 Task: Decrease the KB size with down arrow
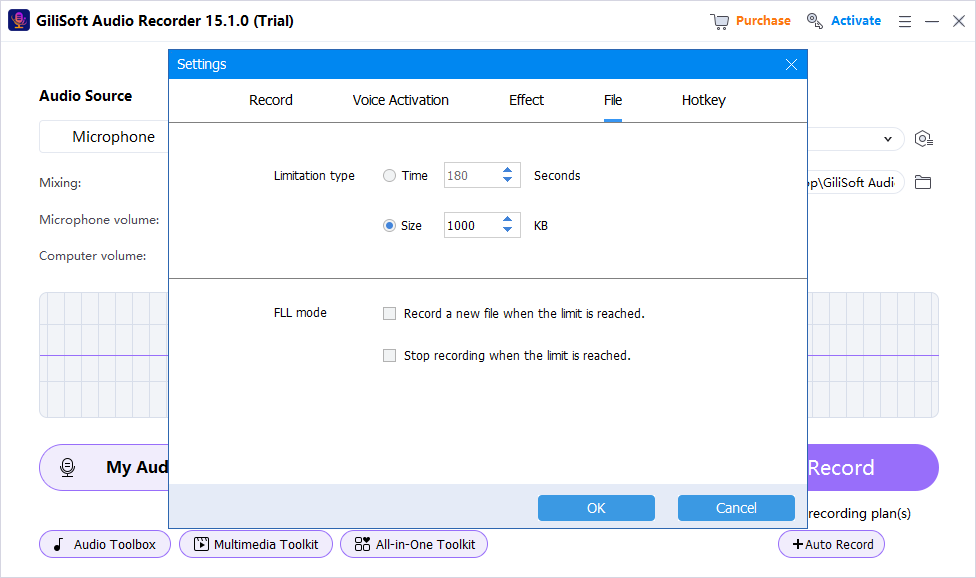507,230
